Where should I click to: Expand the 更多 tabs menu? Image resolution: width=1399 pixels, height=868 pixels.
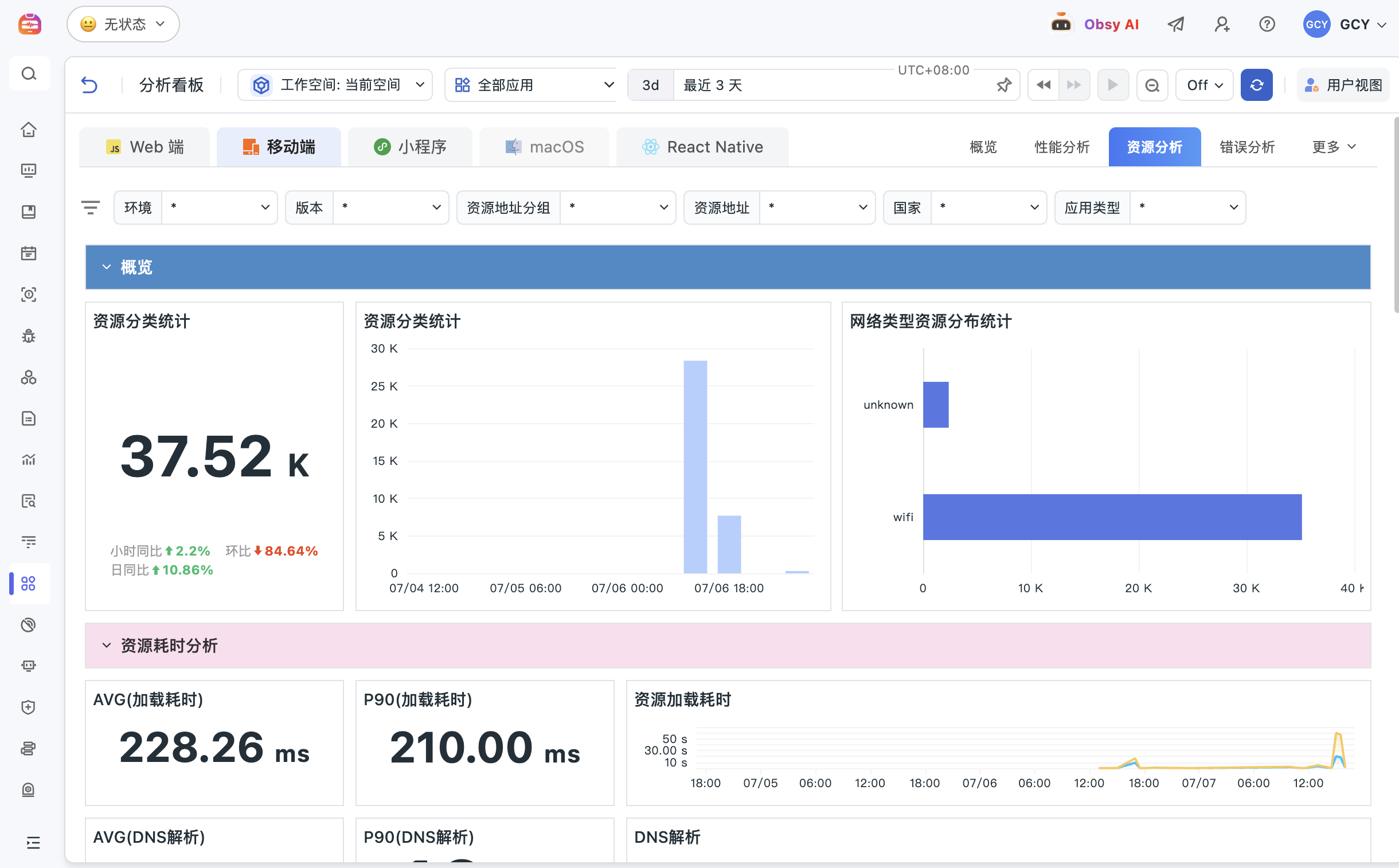(1334, 147)
